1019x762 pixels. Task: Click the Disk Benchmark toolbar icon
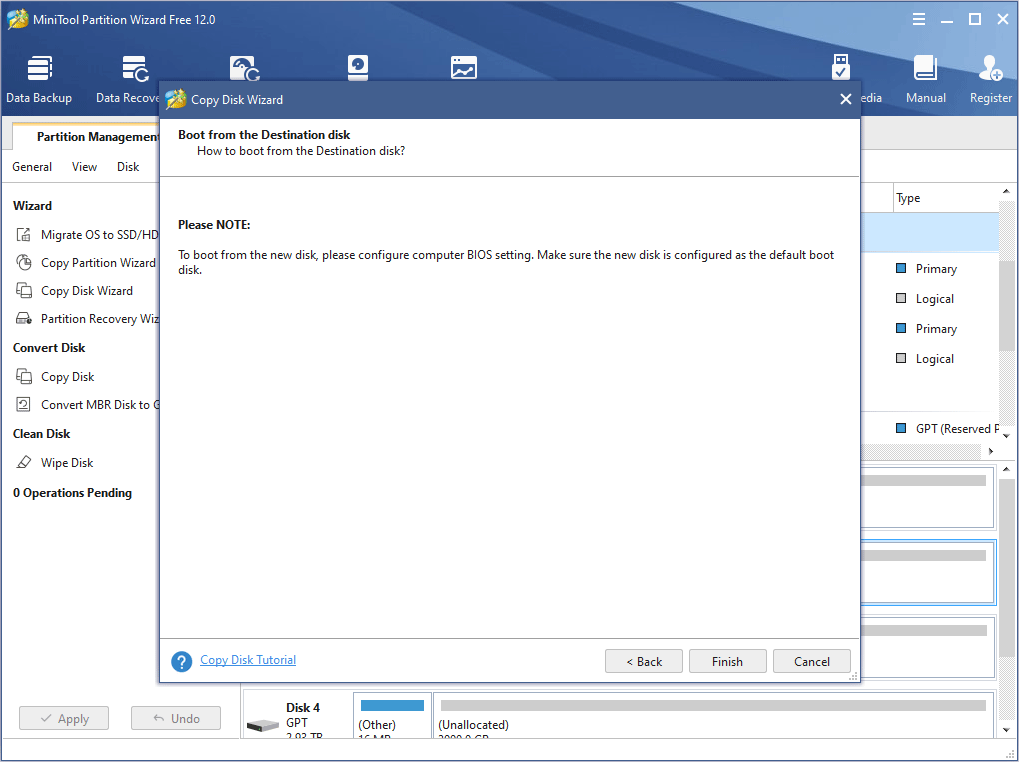[358, 68]
